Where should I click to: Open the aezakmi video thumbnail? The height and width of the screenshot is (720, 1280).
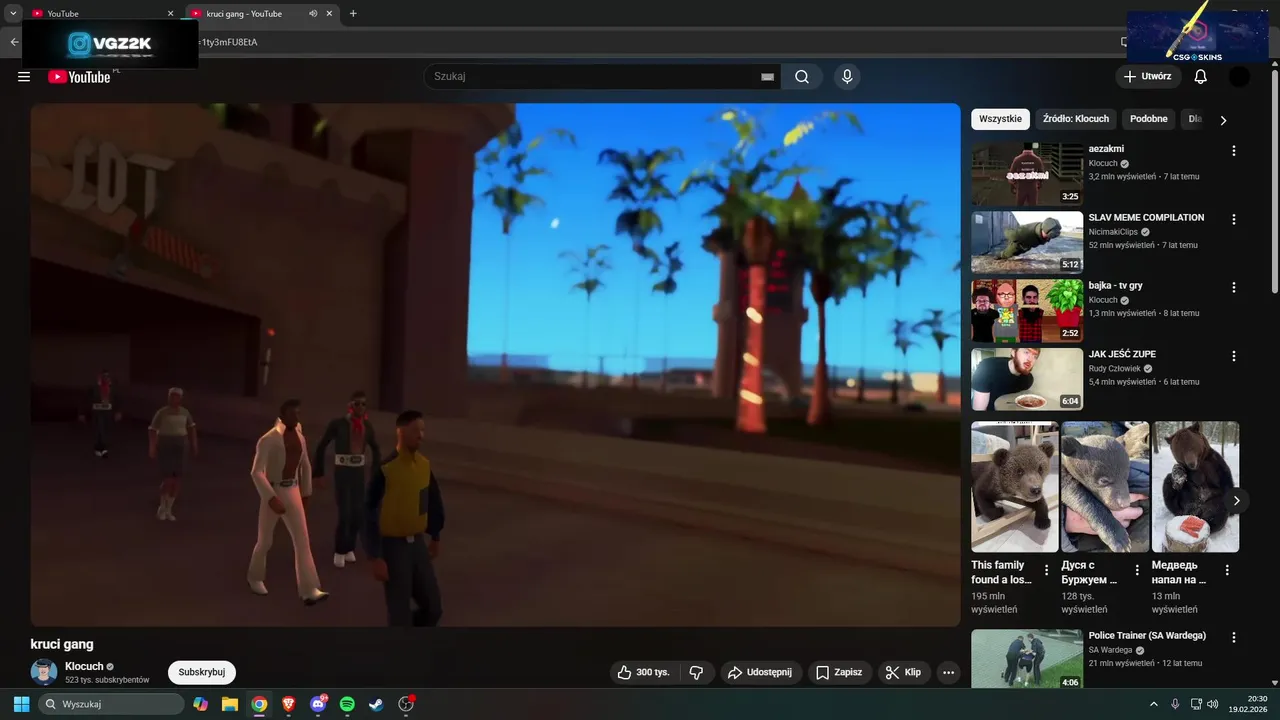coord(1027,174)
